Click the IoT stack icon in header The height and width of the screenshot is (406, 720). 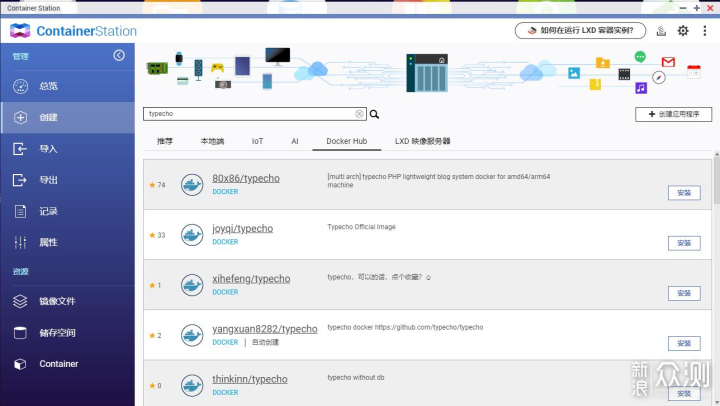661,31
